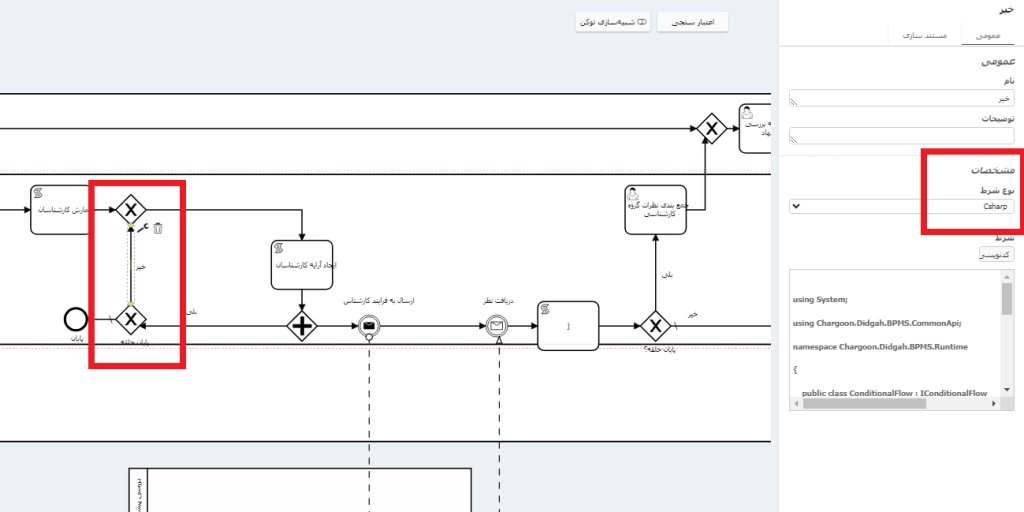The height and width of the screenshot is (512, 1024).
Task: Select the جمع بندی نظرات گروه کارشناسی user task
Action: click(655, 209)
